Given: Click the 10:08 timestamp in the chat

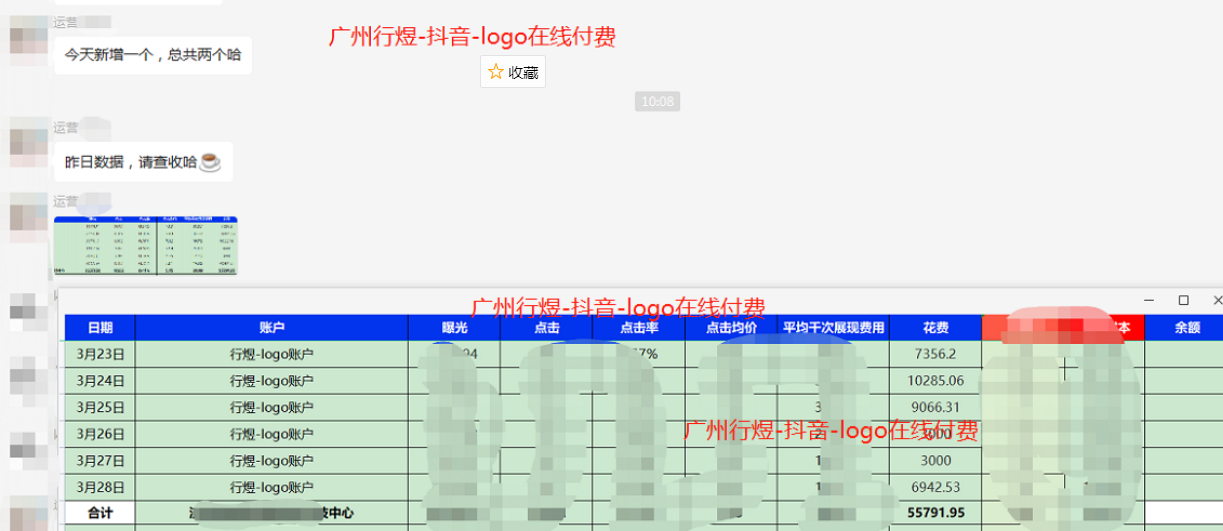Looking at the screenshot, I should click(x=657, y=102).
